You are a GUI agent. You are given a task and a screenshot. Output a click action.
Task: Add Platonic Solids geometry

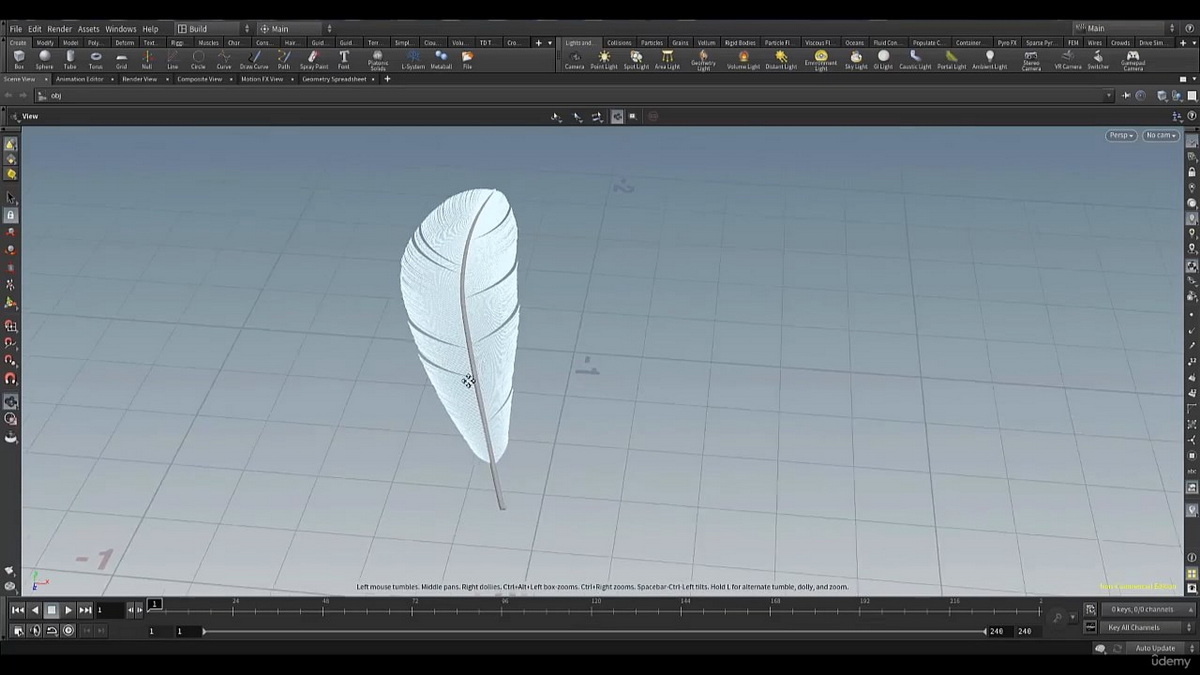point(378,61)
